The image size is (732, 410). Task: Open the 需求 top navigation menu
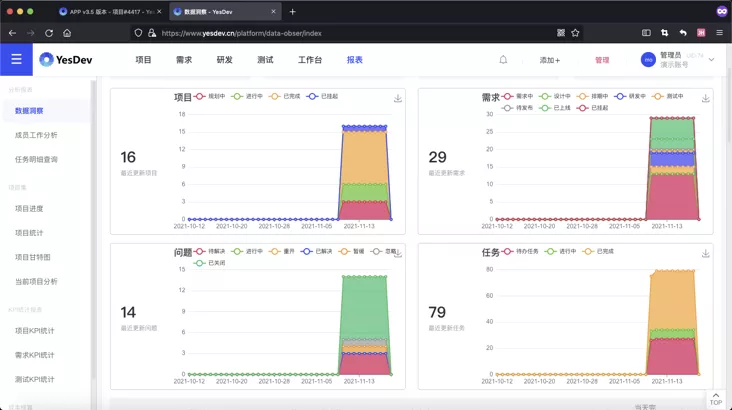[184, 60]
